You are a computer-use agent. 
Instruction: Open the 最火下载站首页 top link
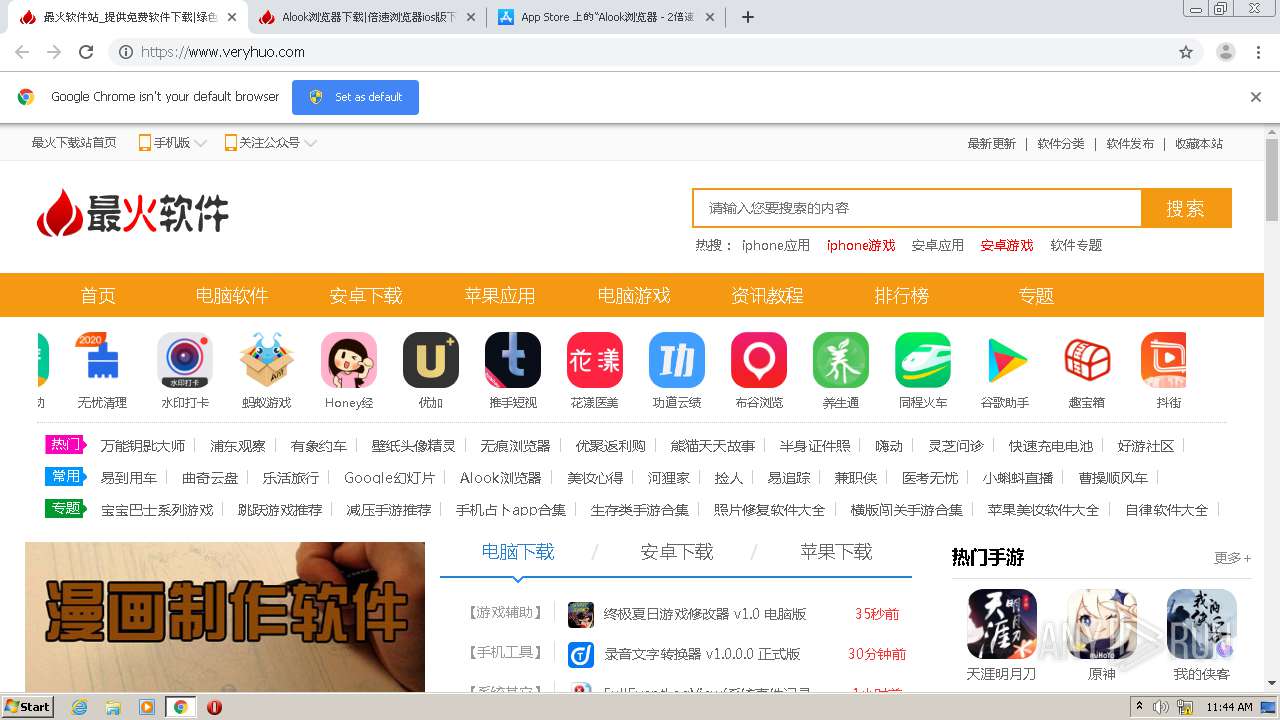tap(74, 143)
